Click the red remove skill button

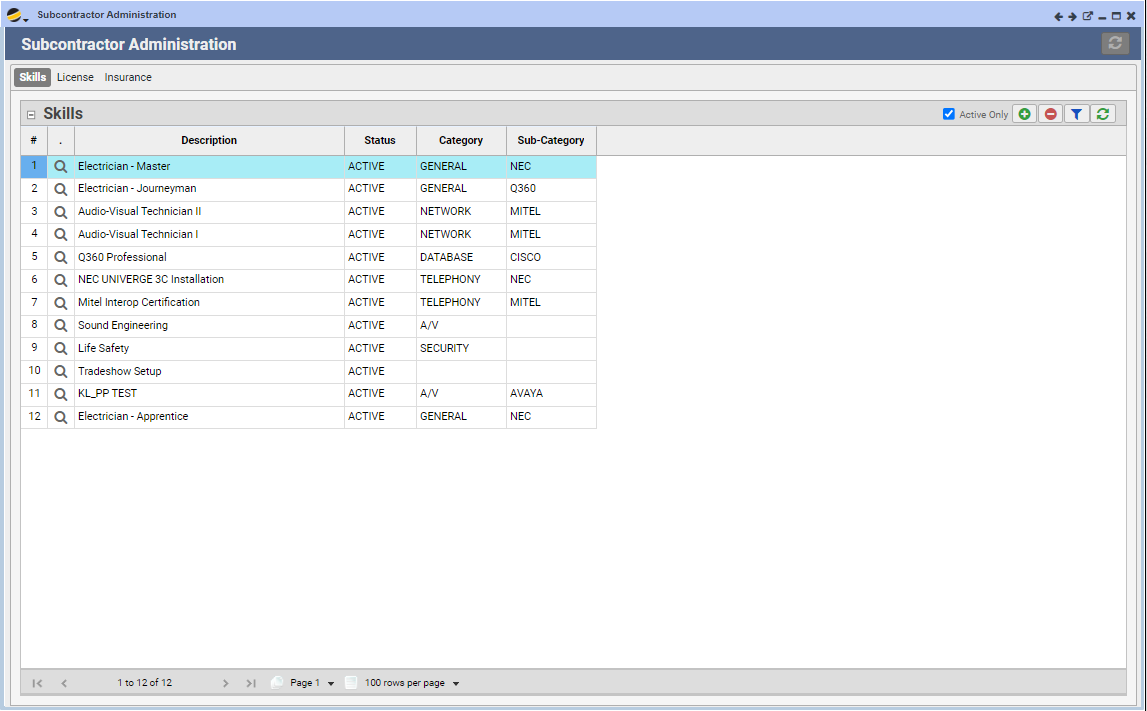pyautogui.click(x=1050, y=114)
